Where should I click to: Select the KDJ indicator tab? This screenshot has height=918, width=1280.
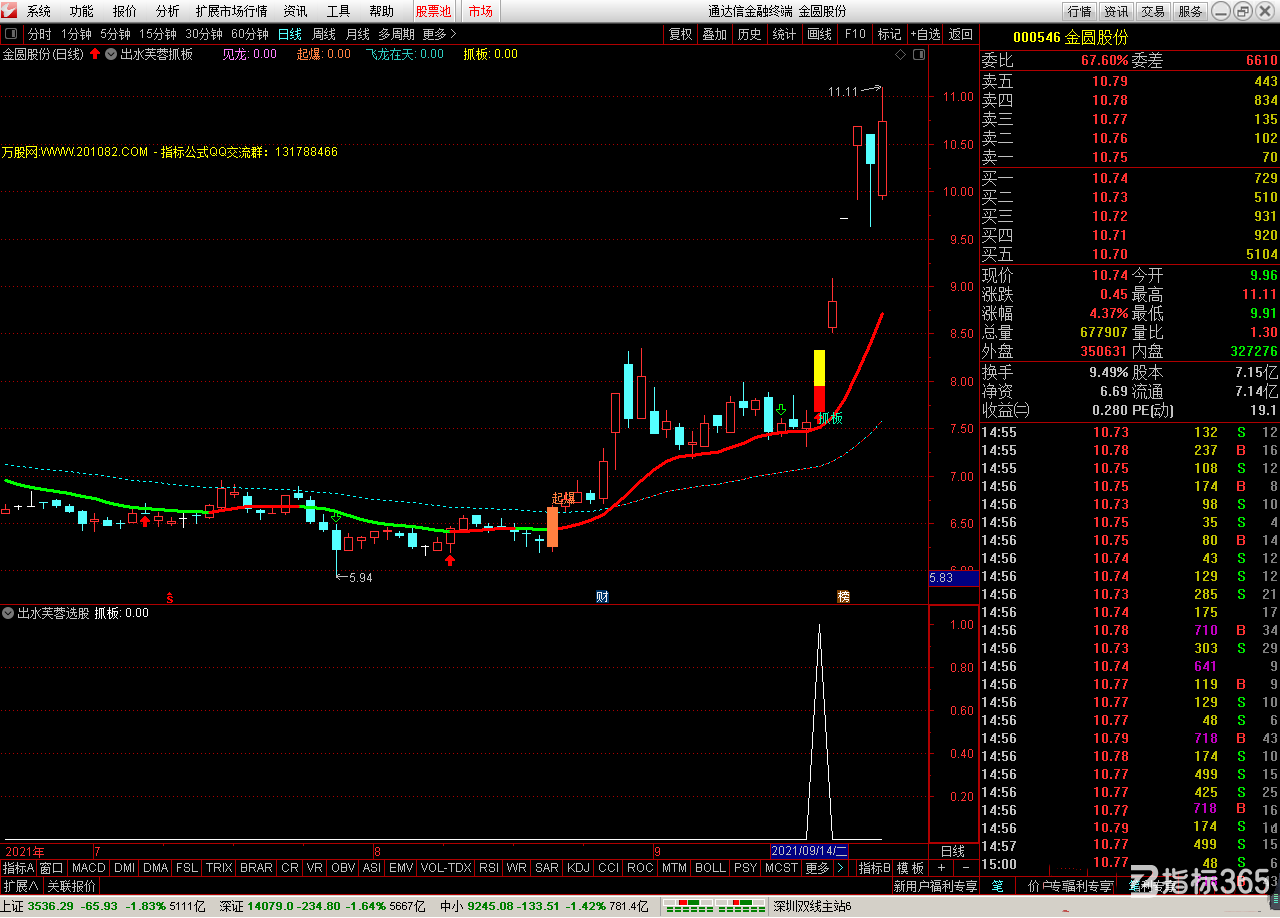point(578,868)
